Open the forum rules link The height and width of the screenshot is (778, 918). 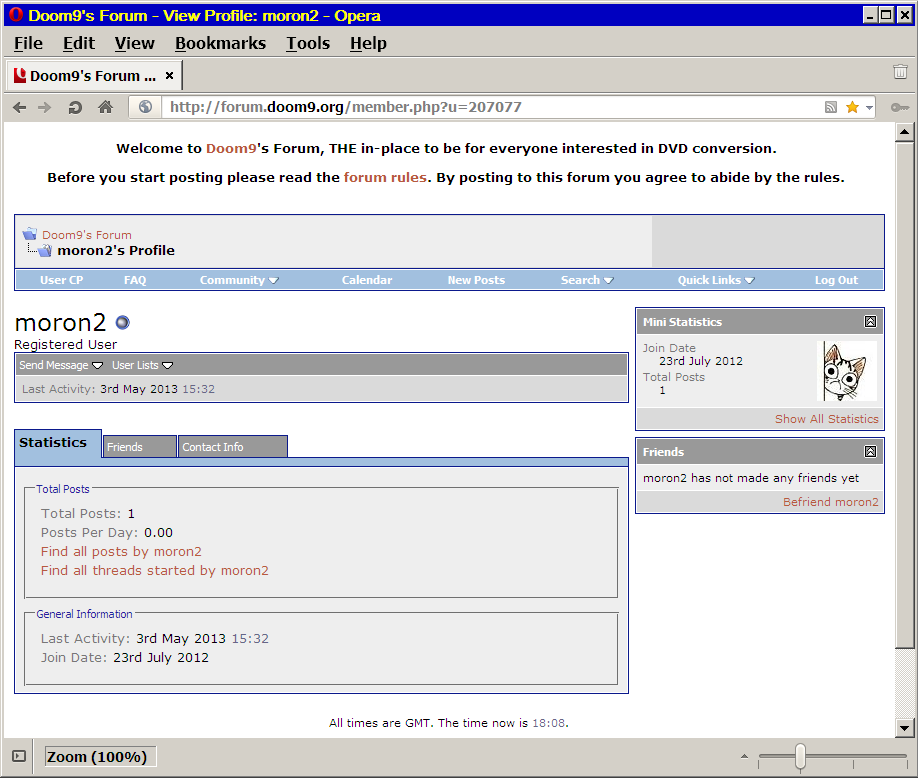385,177
